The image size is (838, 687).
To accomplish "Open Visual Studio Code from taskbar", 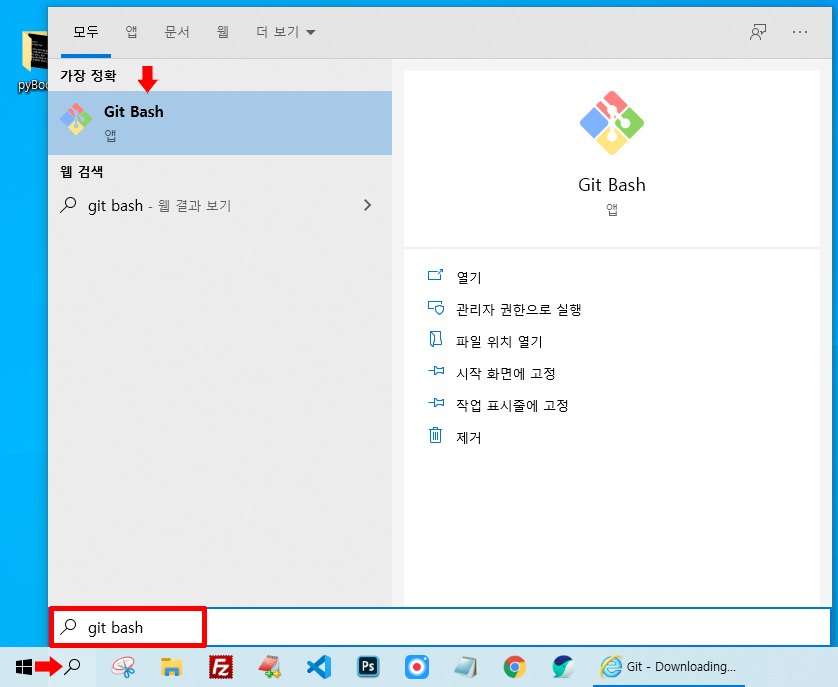I will [x=319, y=667].
